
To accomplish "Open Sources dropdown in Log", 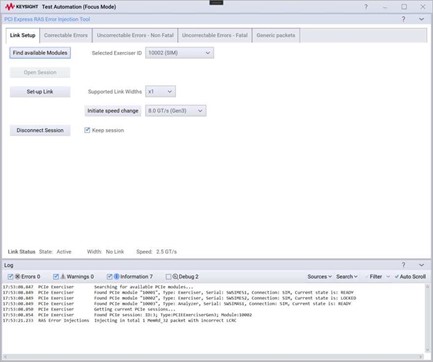I will click(x=319, y=277).
